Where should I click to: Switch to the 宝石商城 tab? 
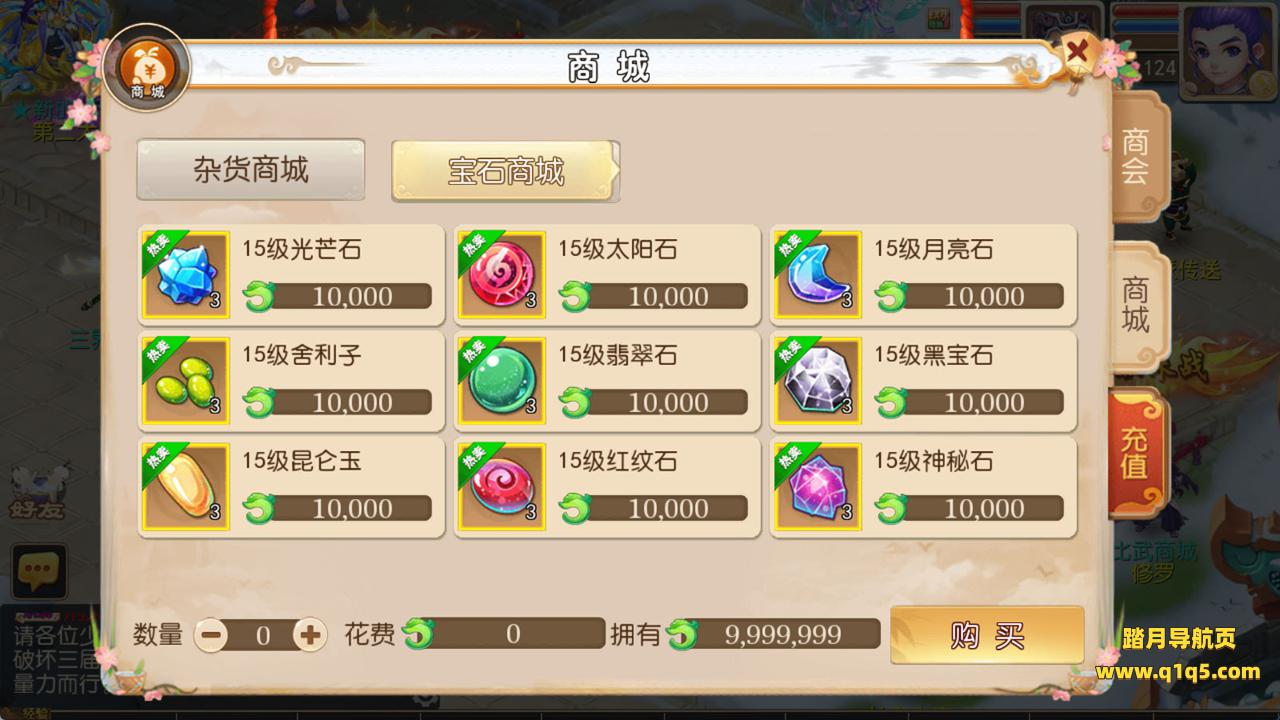(x=505, y=171)
